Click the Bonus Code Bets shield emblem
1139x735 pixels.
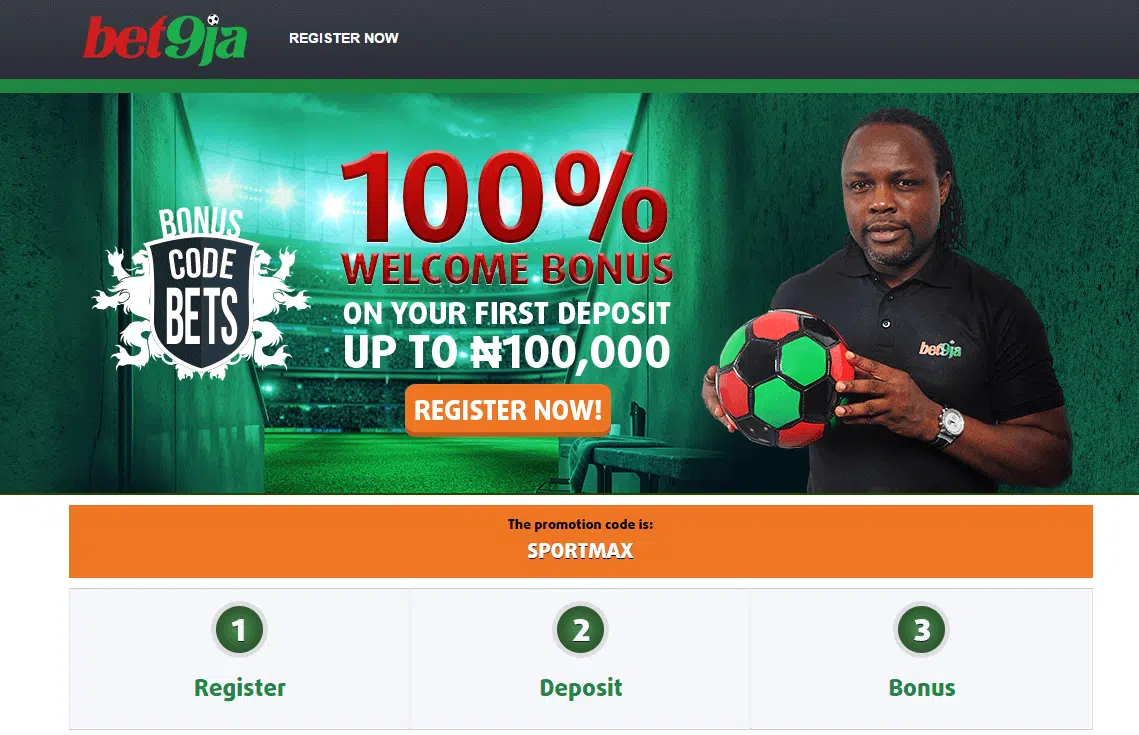pos(200,293)
